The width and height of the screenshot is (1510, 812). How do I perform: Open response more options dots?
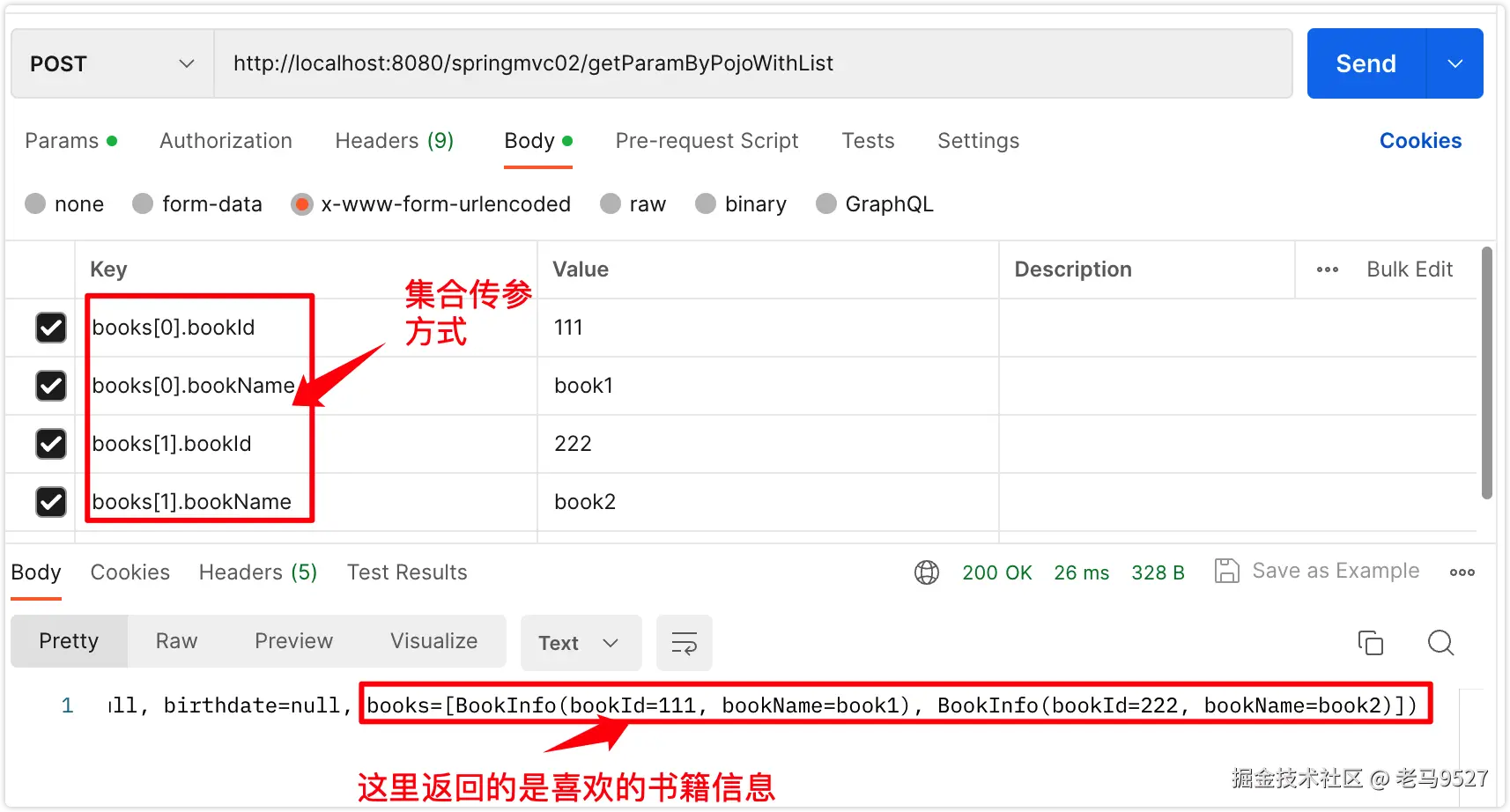pos(1462,572)
